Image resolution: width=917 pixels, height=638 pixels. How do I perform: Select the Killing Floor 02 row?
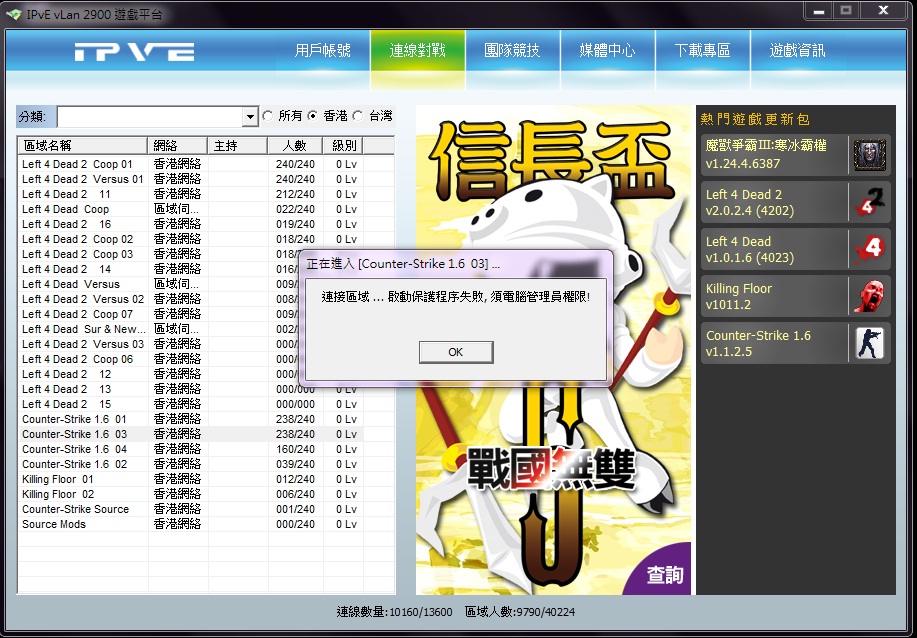191,494
